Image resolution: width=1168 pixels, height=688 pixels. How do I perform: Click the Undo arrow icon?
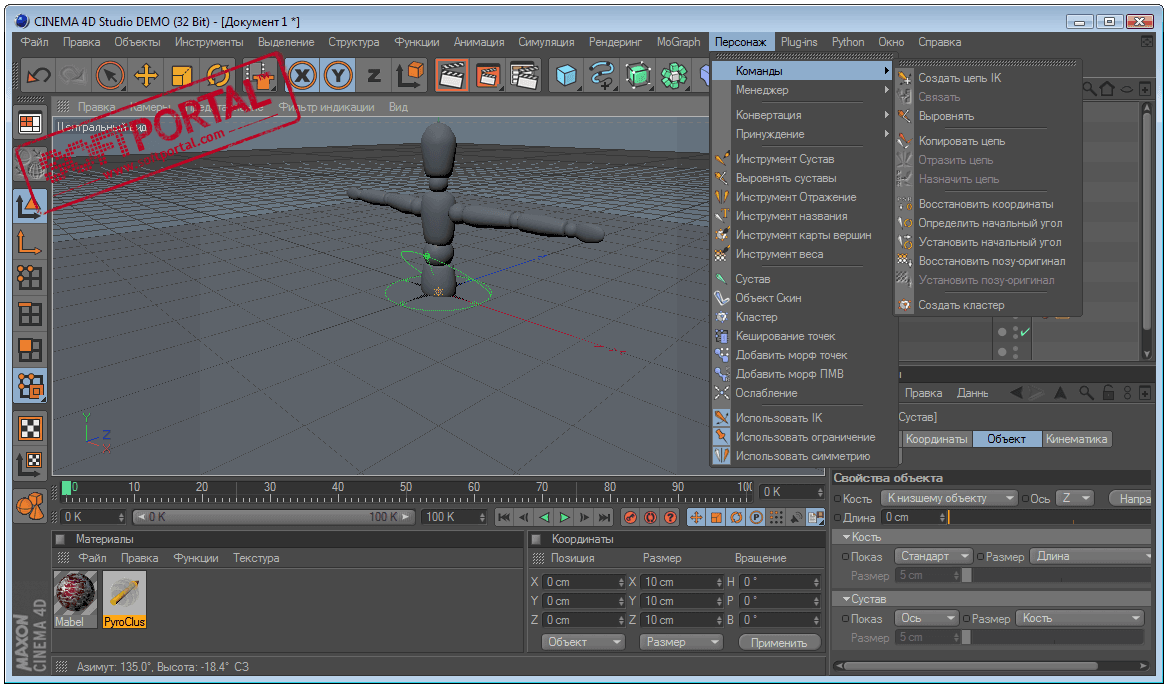coord(37,75)
